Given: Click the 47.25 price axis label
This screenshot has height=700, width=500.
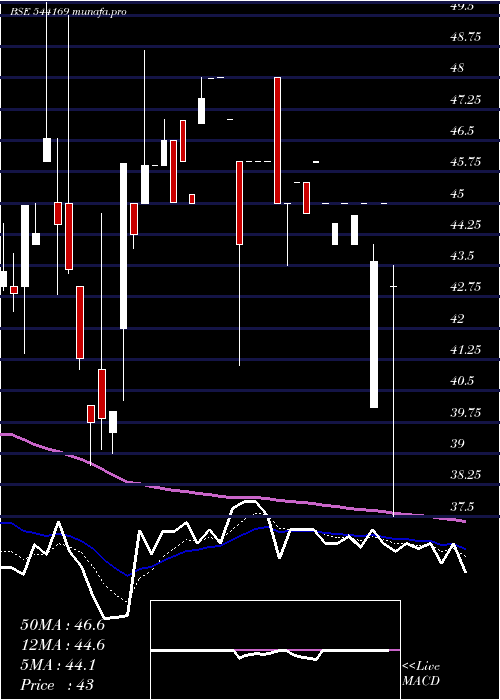Looking at the screenshot, I should coord(466,100).
